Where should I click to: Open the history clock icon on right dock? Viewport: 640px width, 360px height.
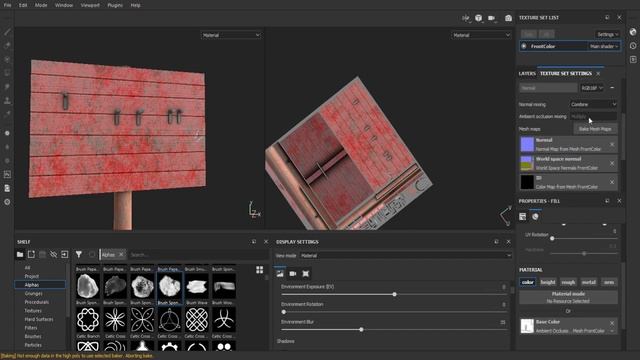point(633,46)
